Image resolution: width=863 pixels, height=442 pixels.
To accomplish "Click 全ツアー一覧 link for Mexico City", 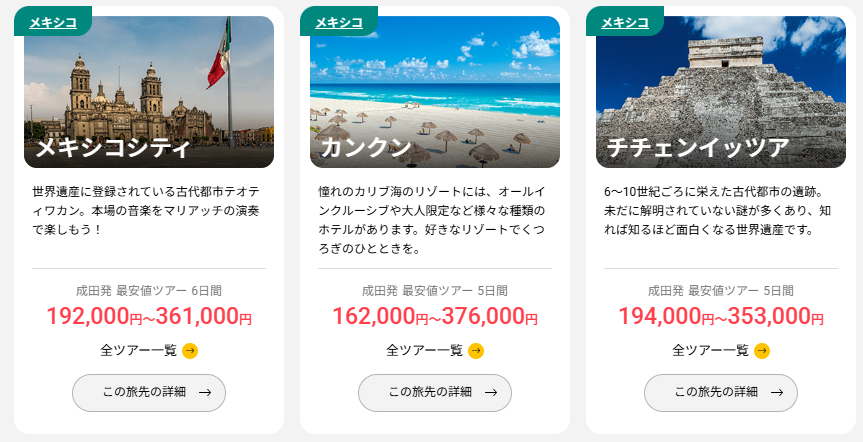I will click(139, 350).
